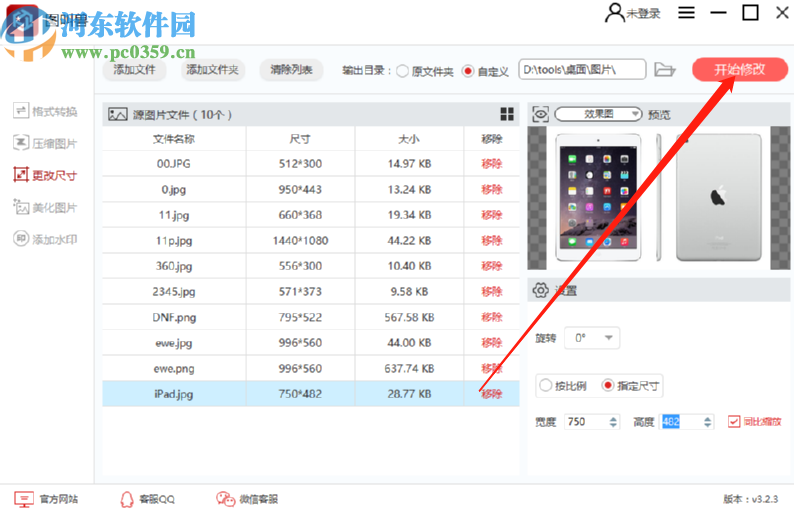This screenshot has width=794, height=510.
Task: Toggle the 同比缩放 proportional scaling checkbox
Action: (734, 421)
